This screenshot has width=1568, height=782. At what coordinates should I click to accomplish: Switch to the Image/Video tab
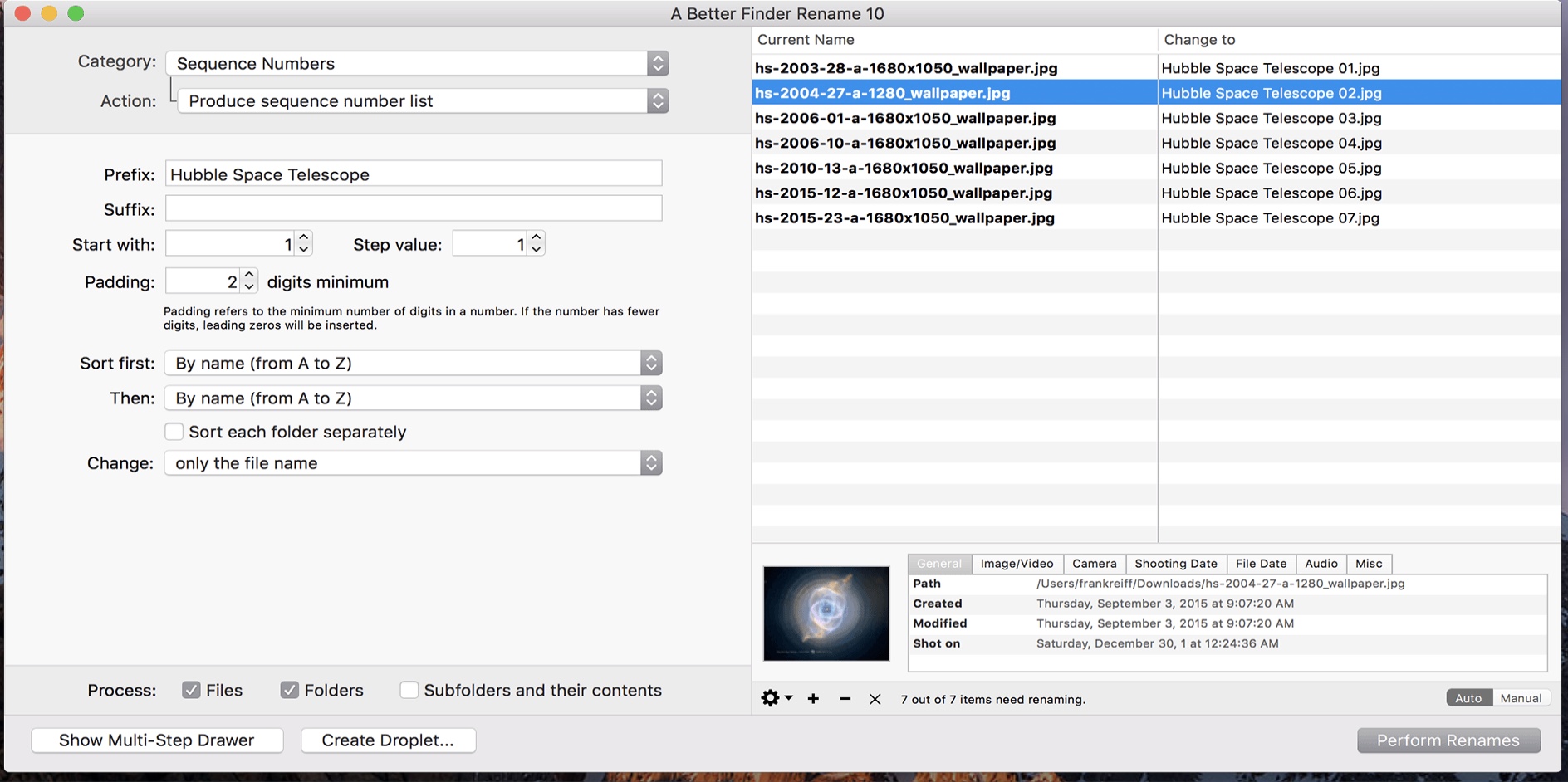coord(1017,564)
